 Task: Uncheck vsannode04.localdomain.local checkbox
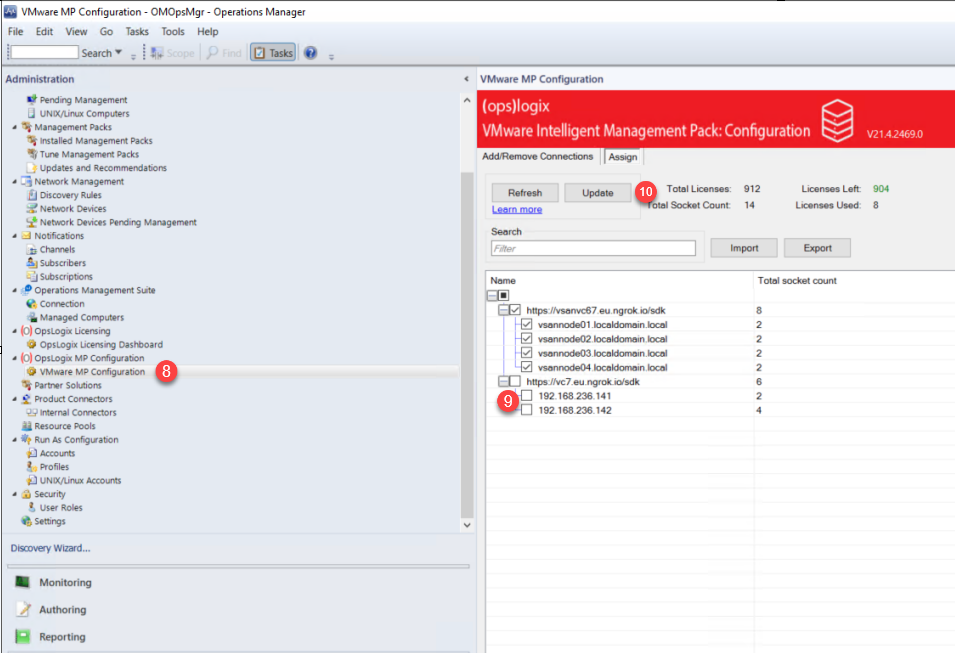[527, 367]
